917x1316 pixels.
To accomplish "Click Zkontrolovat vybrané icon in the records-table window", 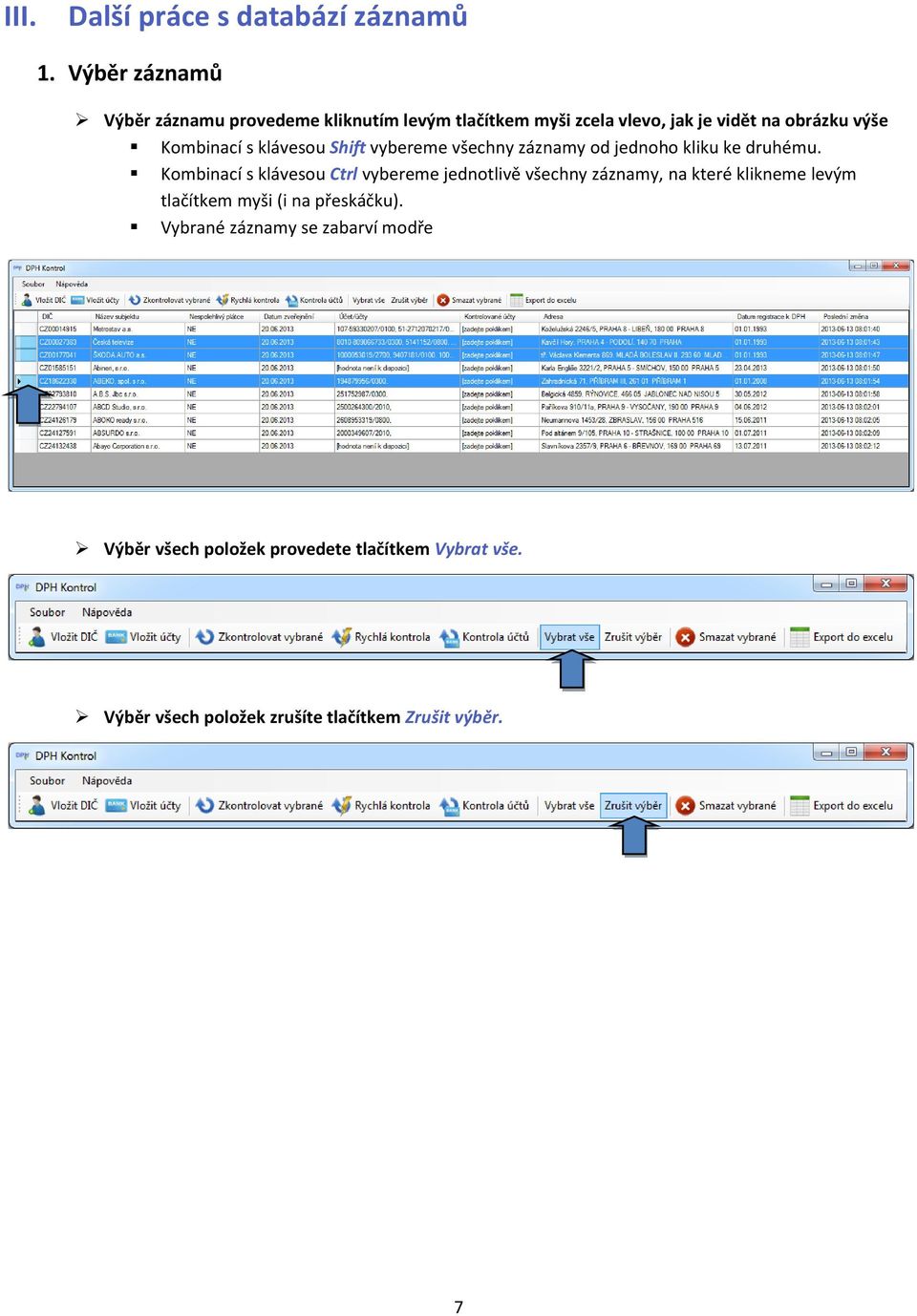I will click(x=135, y=300).
